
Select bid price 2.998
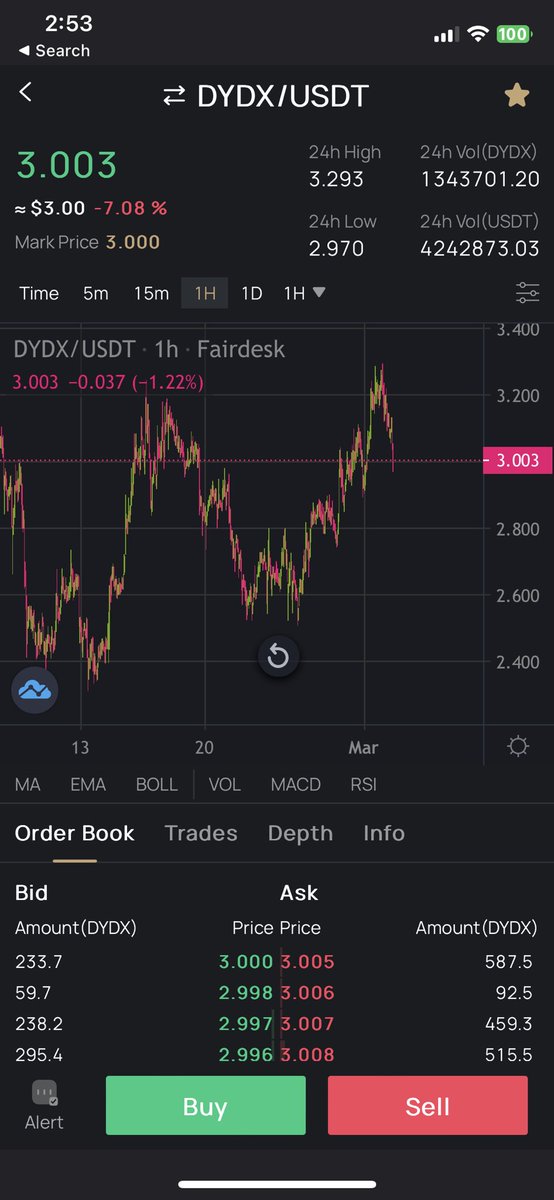[x=246, y=993]
